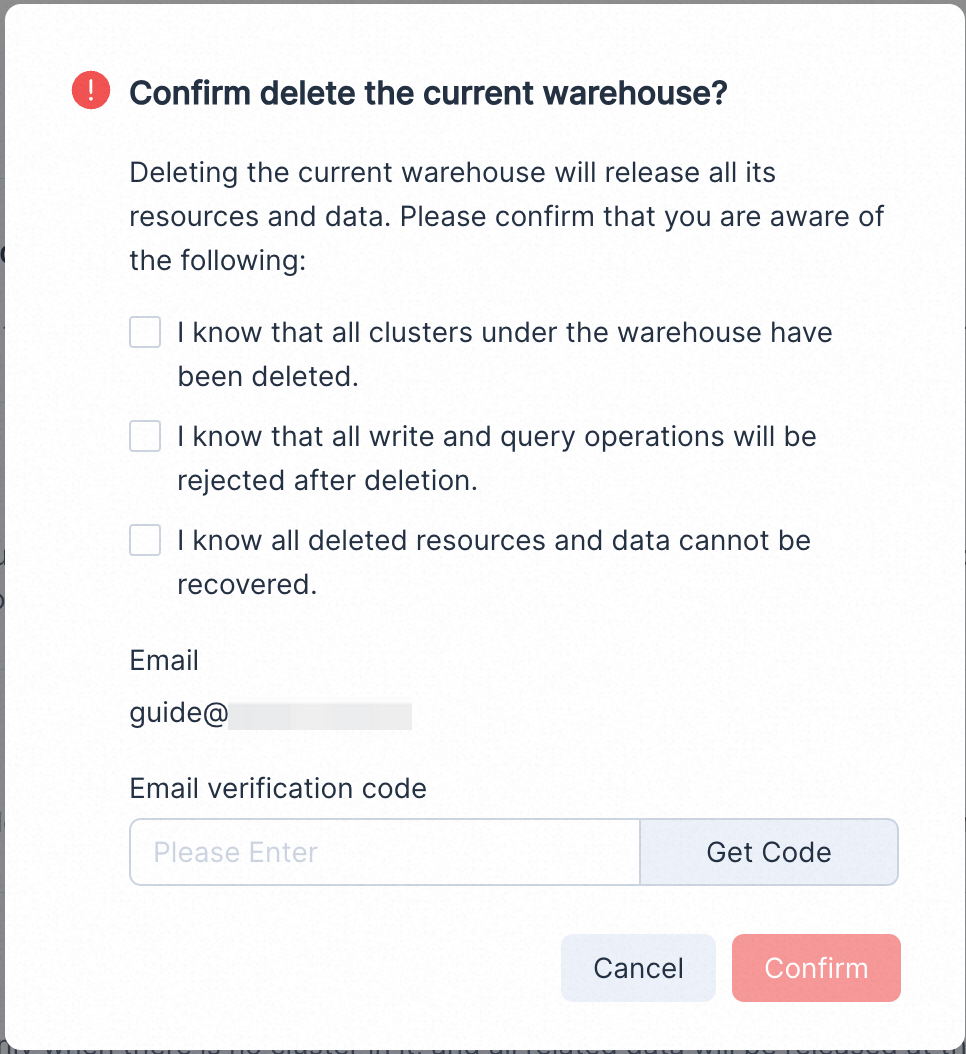Click the "rejected after deletion" label text
This screenshot has height=1054, width=966.
327,480
